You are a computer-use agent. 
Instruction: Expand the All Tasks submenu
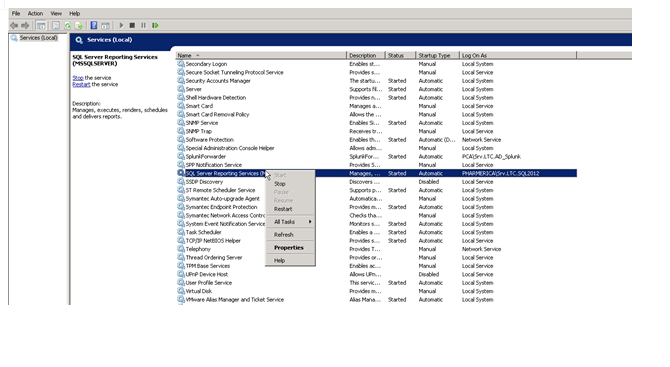point(290,222)
